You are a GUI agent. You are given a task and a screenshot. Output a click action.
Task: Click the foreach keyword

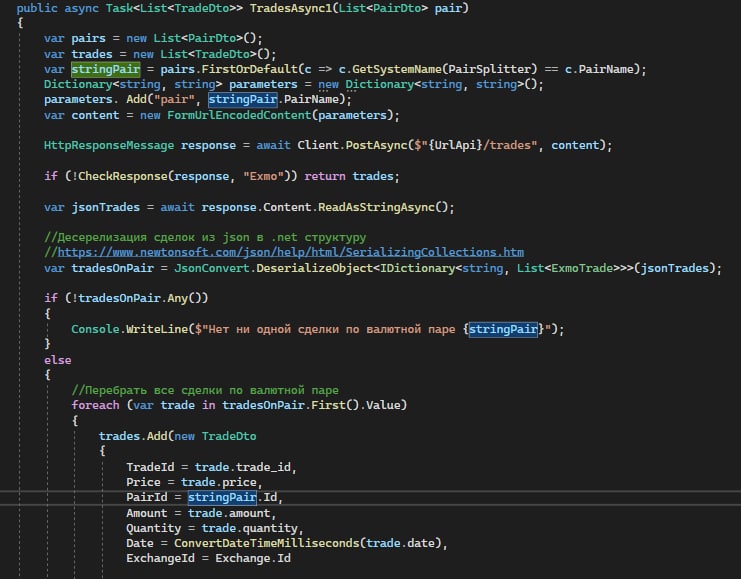pos(95,405)
